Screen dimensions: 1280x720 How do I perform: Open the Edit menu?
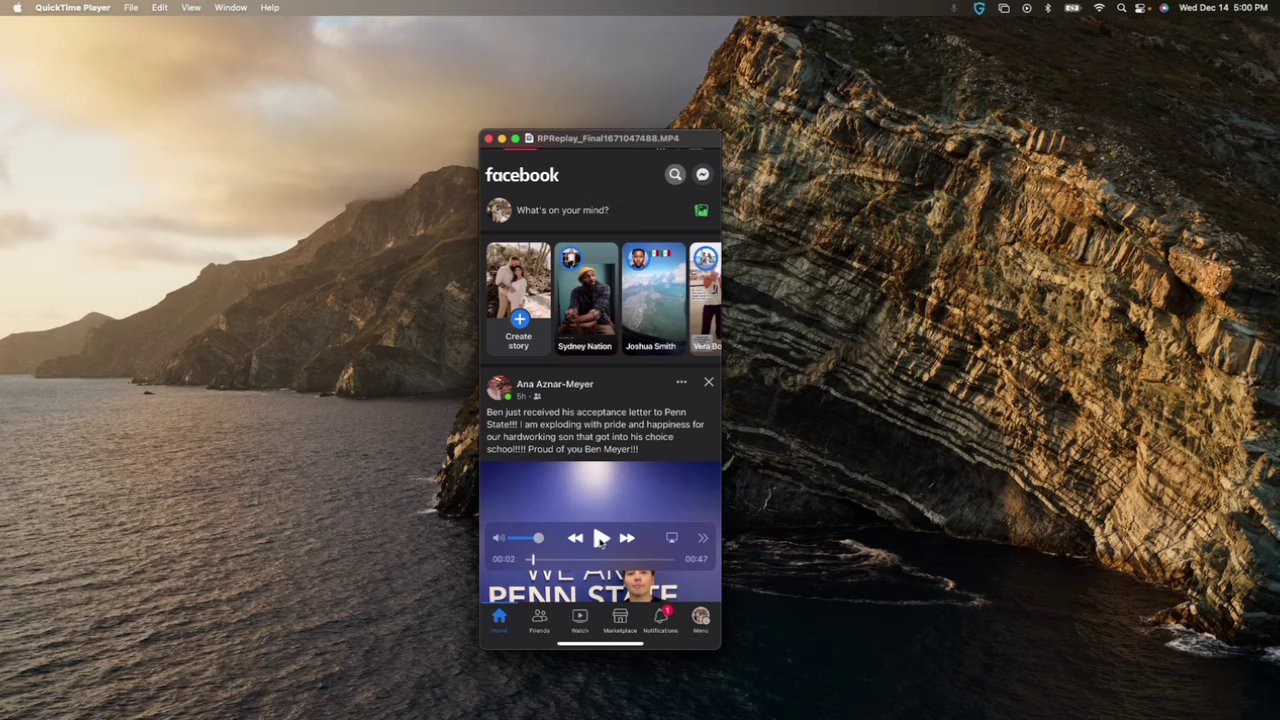(159, 8)
